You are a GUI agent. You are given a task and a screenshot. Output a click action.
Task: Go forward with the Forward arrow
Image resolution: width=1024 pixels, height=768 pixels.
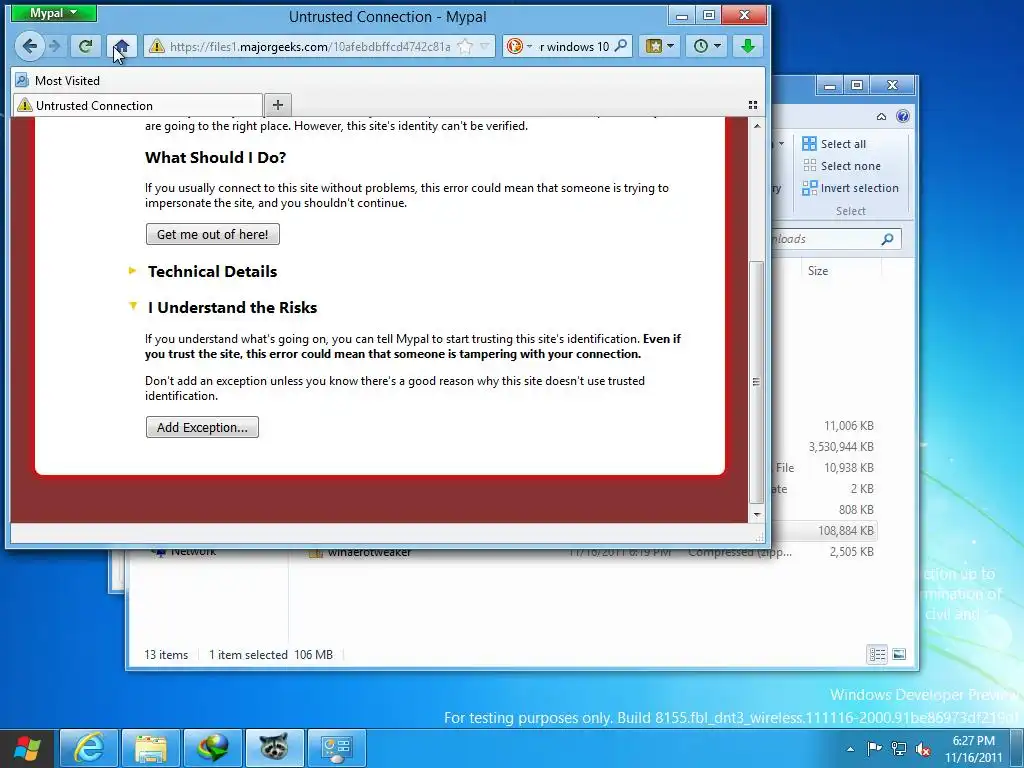tap(55, 46)
